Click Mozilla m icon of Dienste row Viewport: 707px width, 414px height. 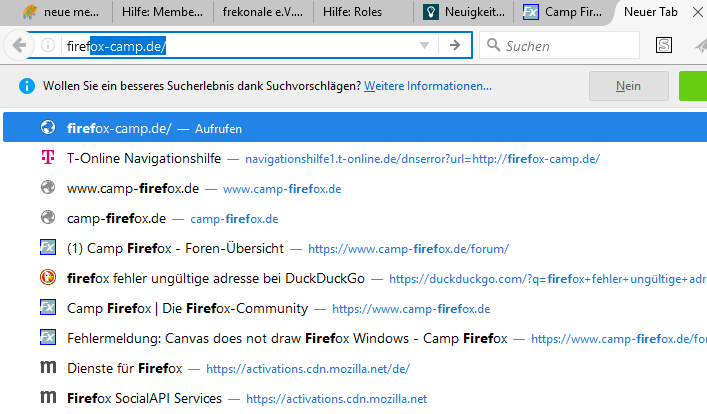coord(48,367)
